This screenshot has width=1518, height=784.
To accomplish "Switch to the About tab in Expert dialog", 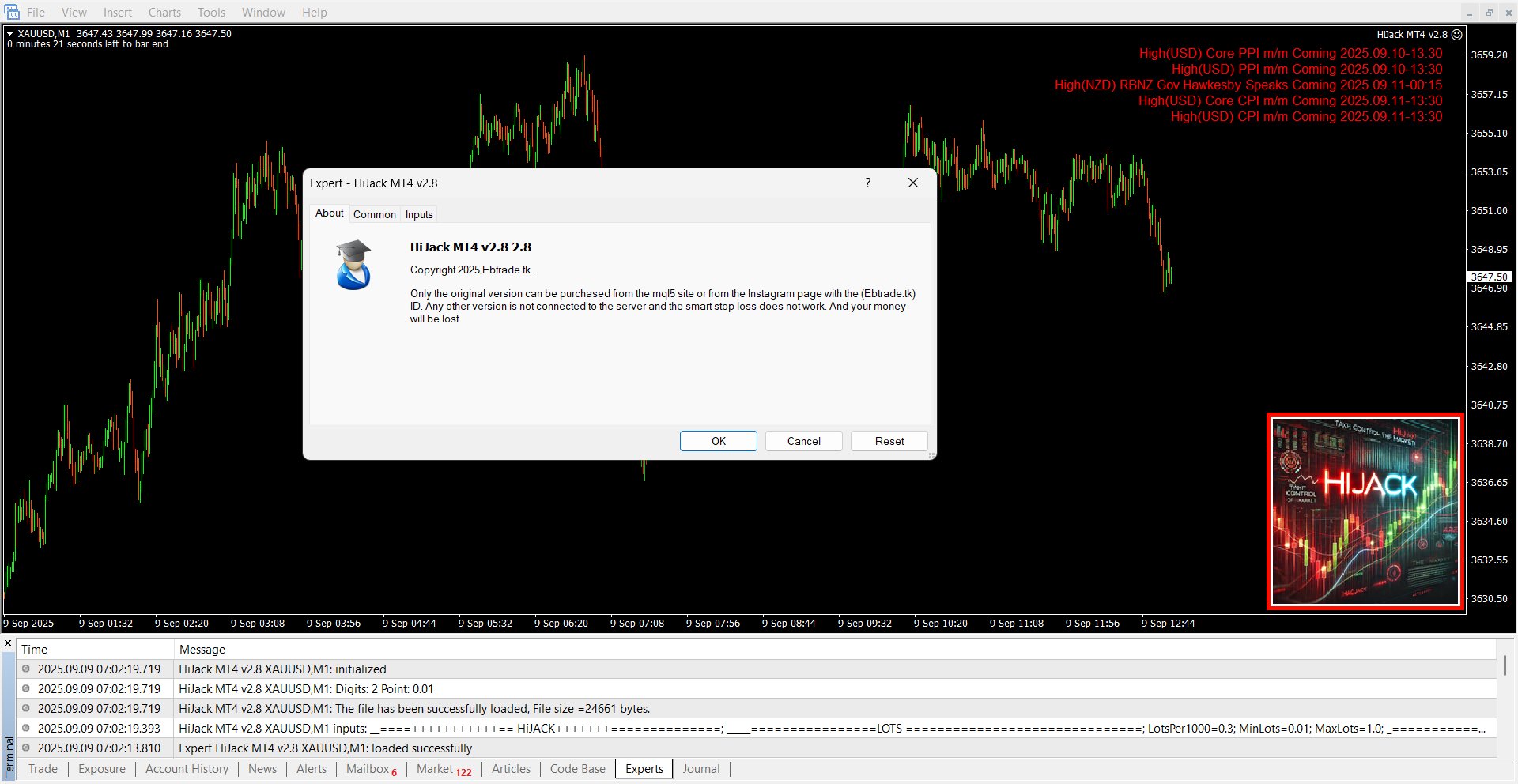I will (x=330, y=213).
